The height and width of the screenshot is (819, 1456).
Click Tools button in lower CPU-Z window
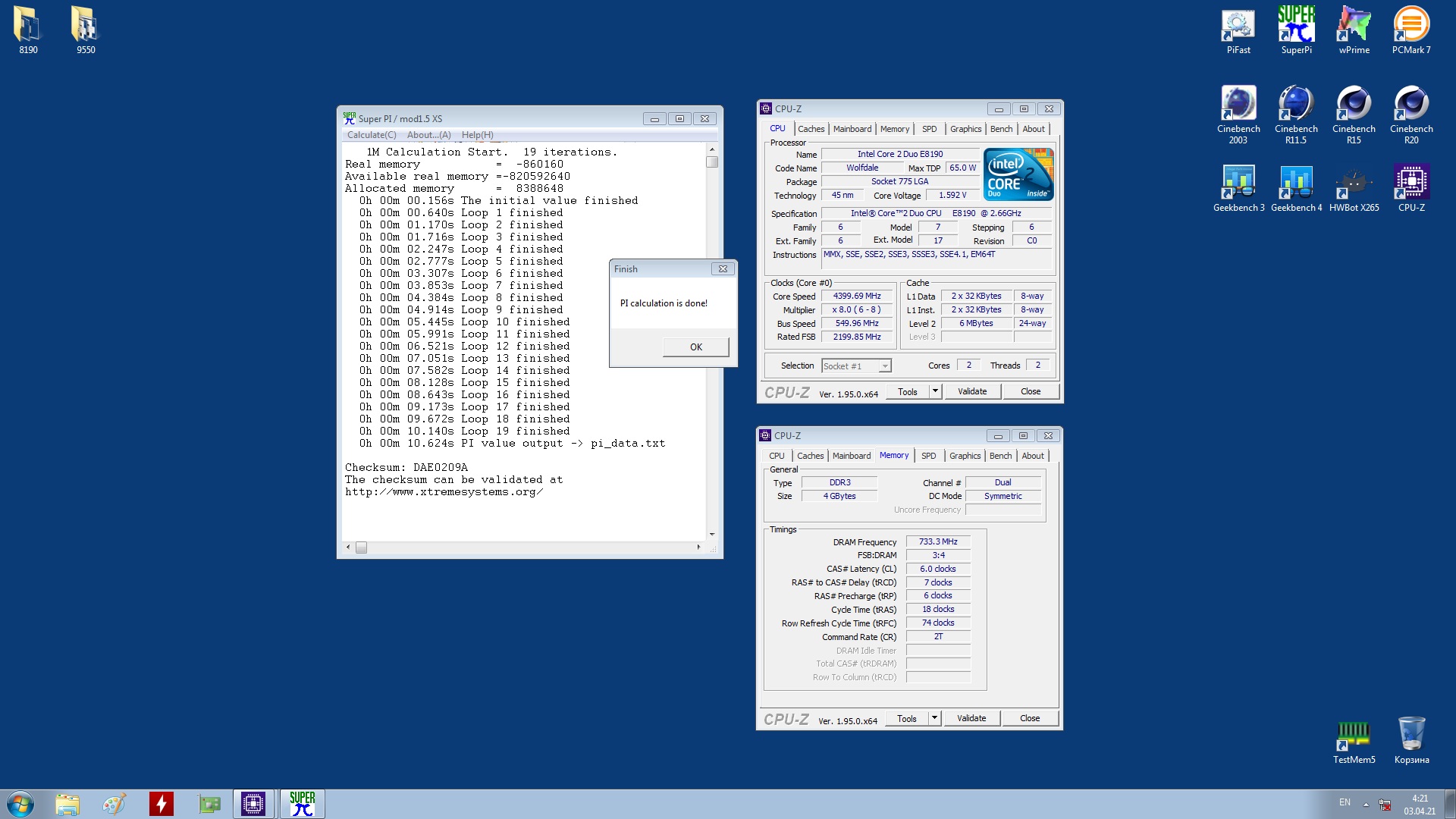907,718
